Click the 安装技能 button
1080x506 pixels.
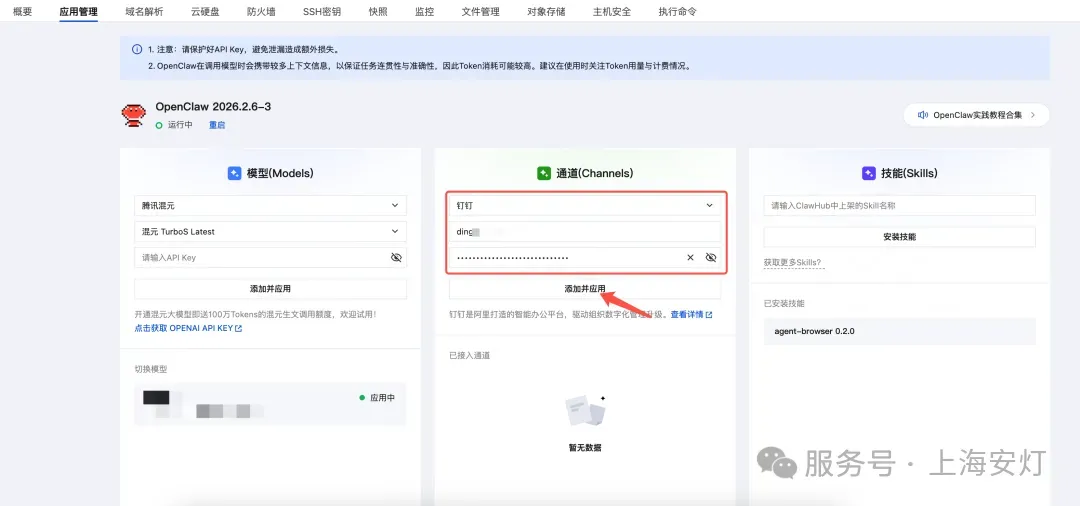tap(900, 236)
